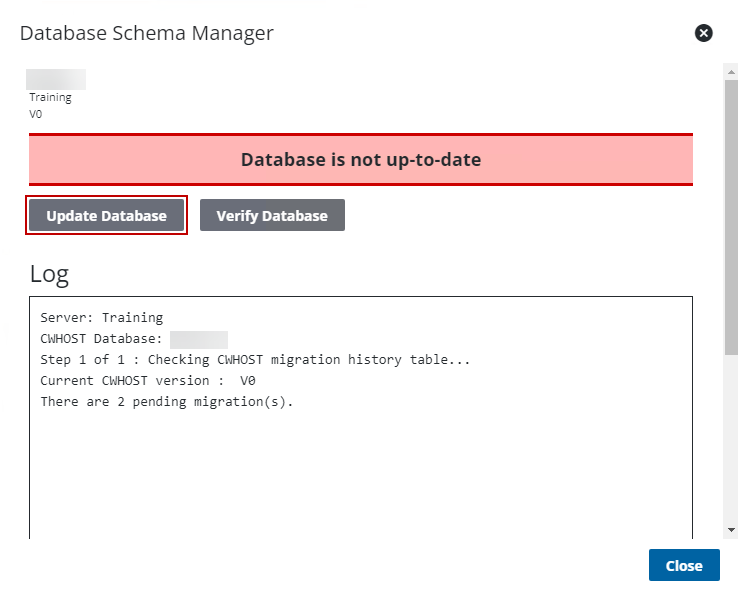Click the Update Database button

(x=106, y=215)
